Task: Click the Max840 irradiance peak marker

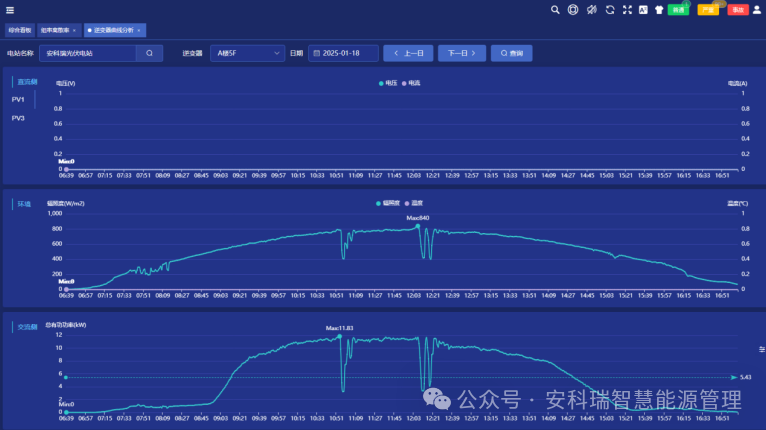Action: click(x=418, y=226)
